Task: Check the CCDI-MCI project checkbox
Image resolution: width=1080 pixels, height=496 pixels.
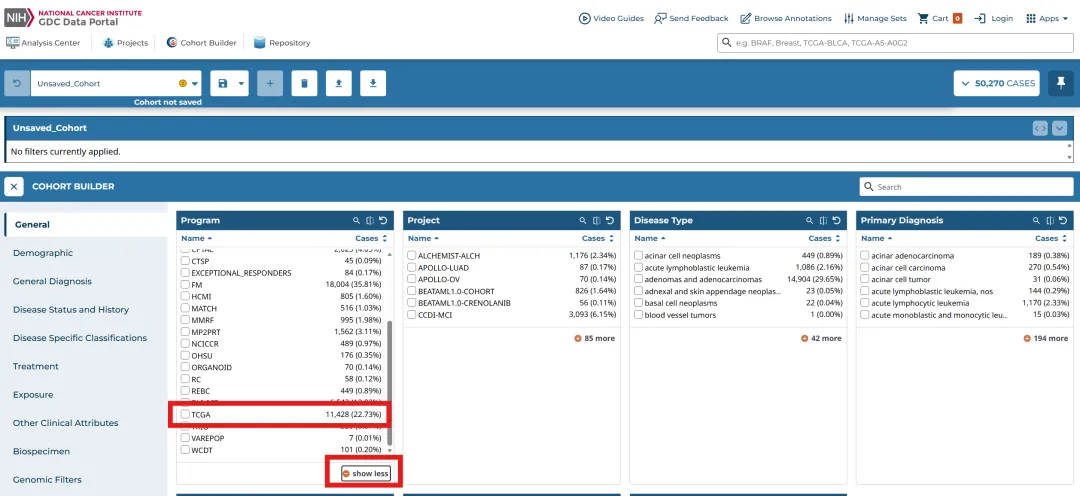Action: [412, 315]
